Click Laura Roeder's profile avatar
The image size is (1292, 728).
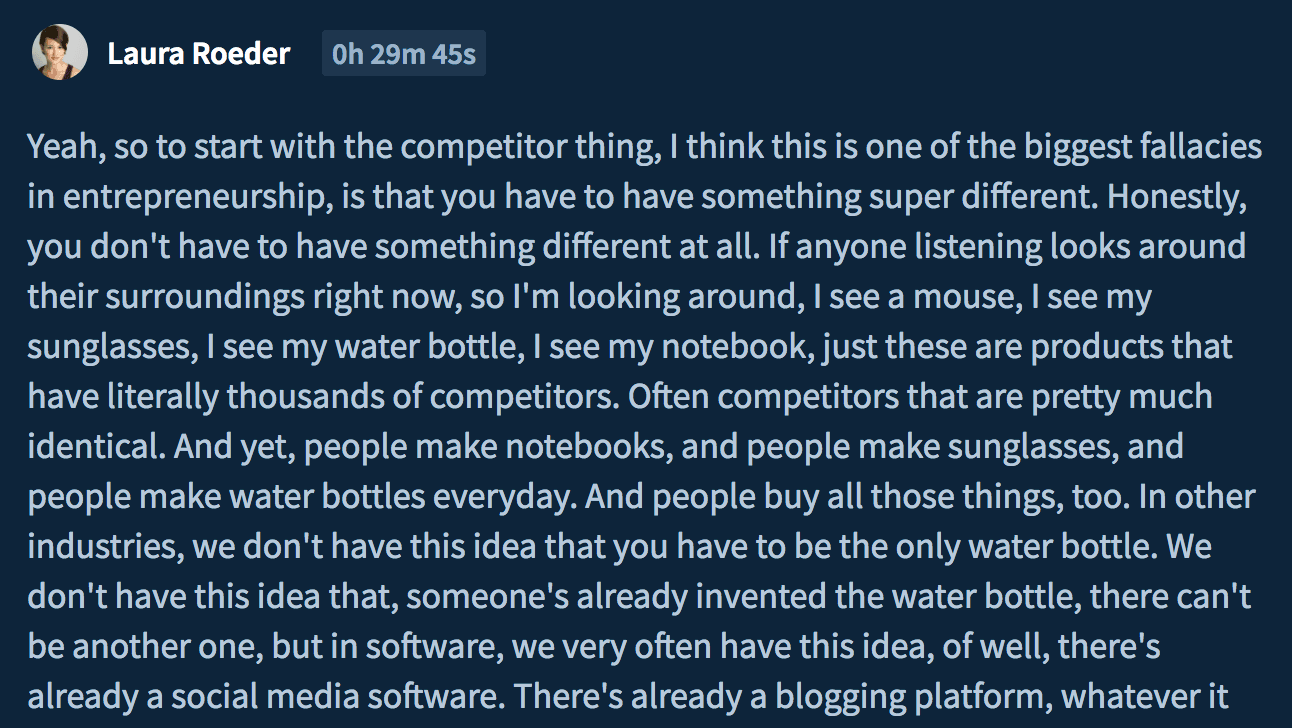pyautogui.click(x=59, y=53)
